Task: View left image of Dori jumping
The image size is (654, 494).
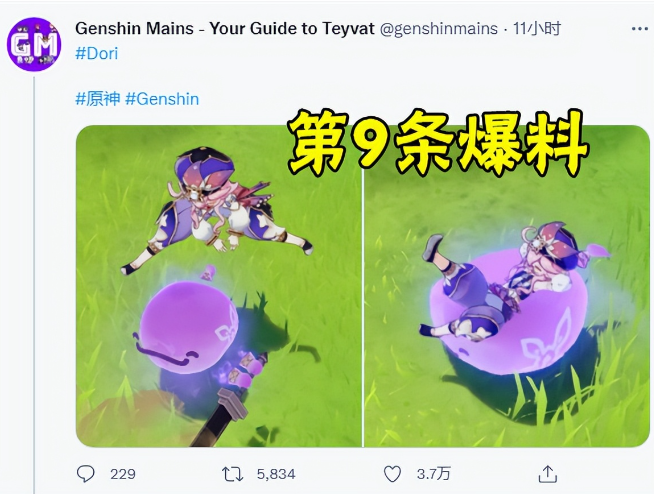Action: pos(219,286)
